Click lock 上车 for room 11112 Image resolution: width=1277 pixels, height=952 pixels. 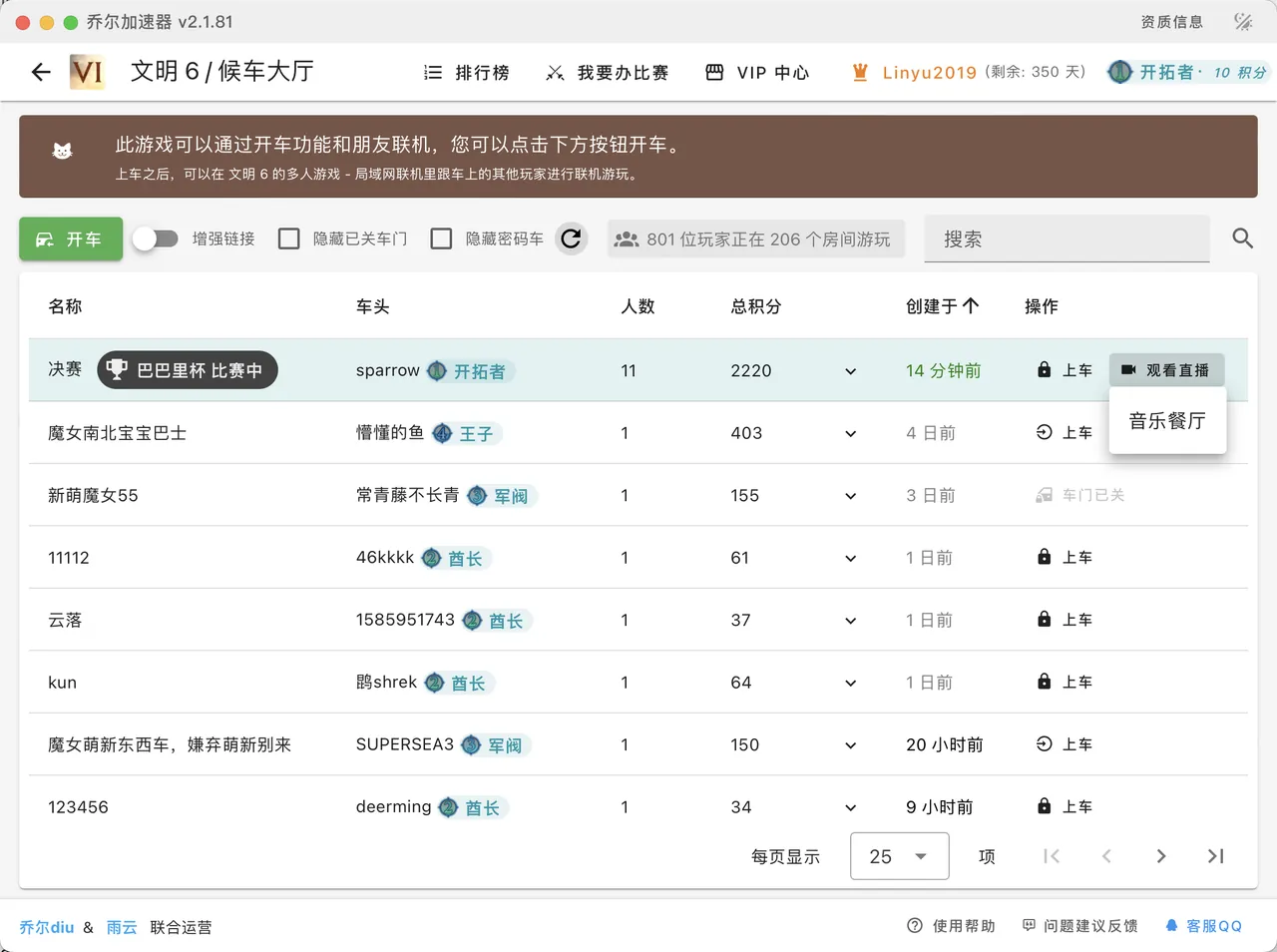coord(1064,557)
